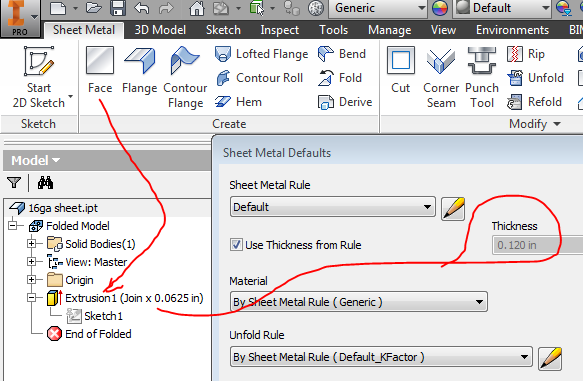
Task: Open the Sheet Metal Rule Default dropdown
Action: (x=333, y=207)
